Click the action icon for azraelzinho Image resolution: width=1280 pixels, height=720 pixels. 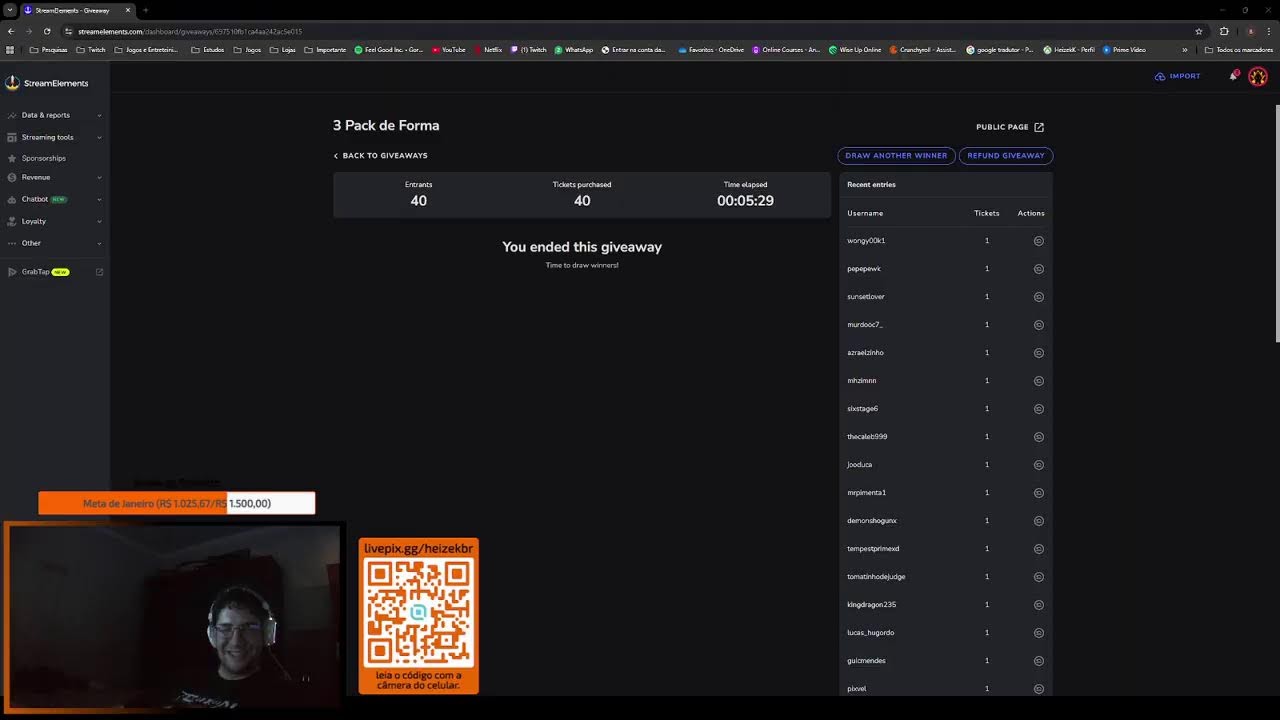click(x=1038, y=353)
